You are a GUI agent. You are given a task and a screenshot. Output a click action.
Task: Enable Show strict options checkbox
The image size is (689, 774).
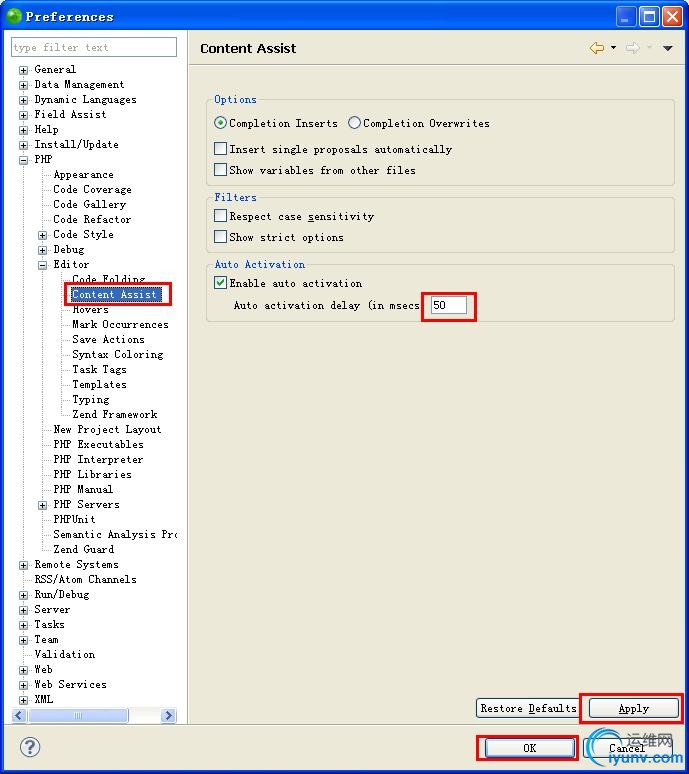(x=220, y=237)
